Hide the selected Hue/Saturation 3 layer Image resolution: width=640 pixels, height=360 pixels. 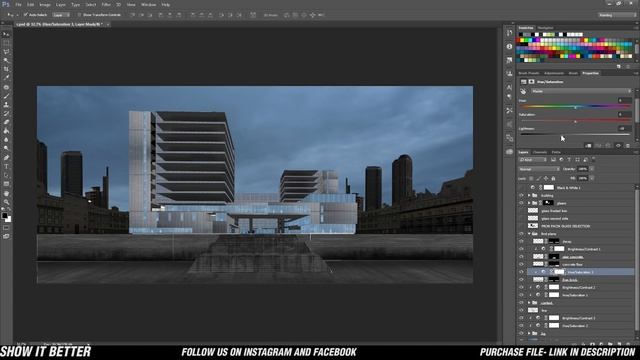click(x=521, y=272)
